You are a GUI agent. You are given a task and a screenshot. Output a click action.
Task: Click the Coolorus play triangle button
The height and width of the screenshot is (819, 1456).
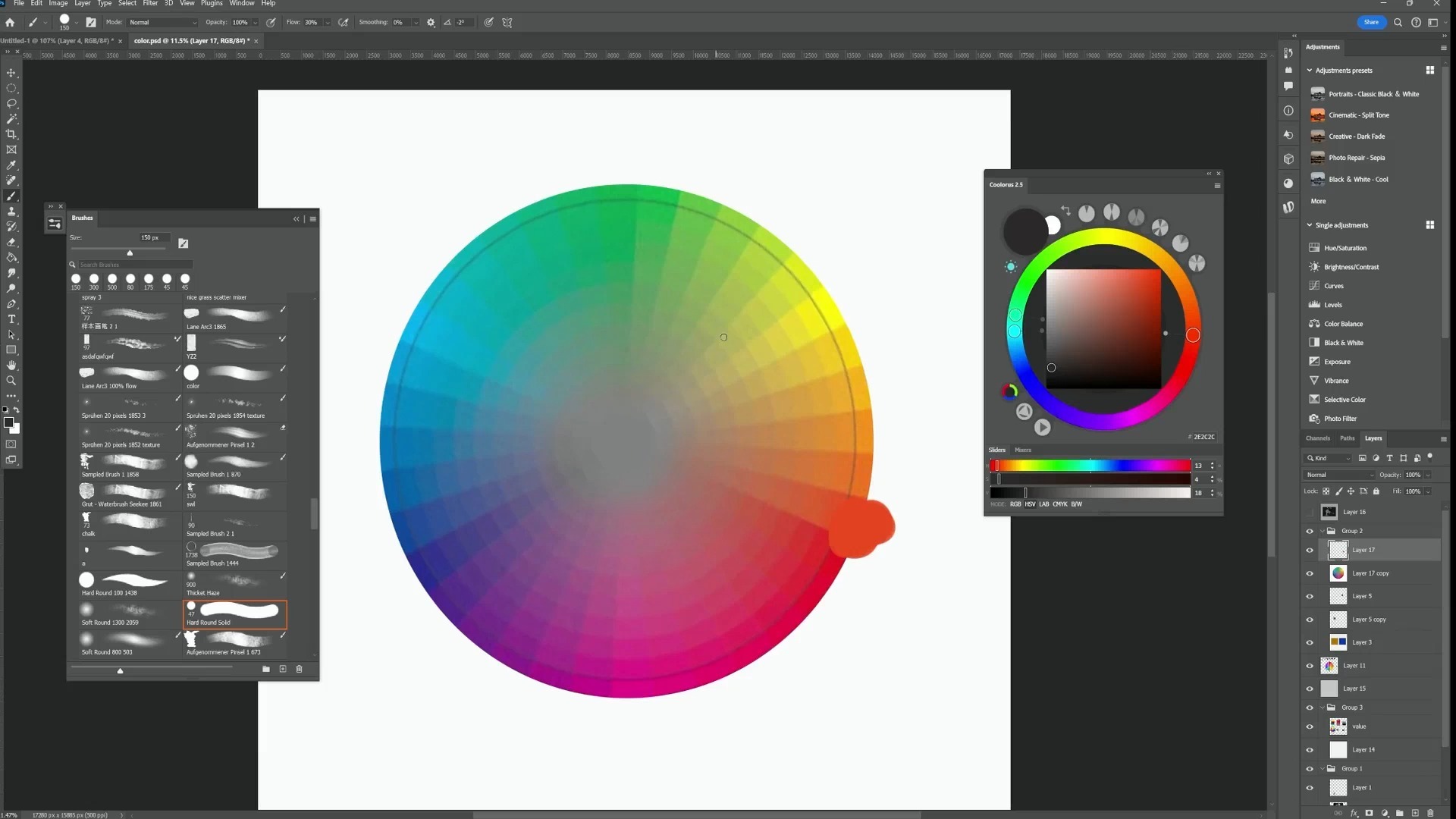pos(1043,428)
